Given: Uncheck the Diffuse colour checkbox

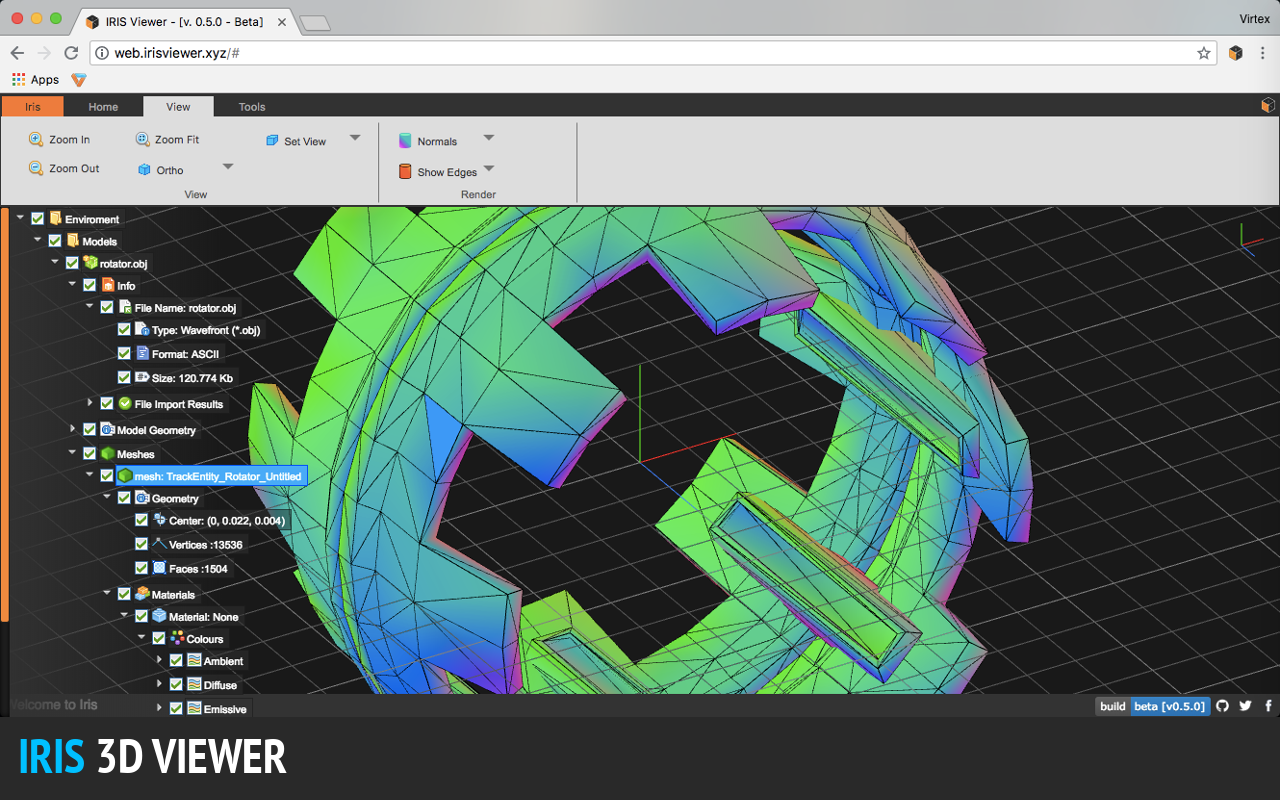Looking at the screenshot, I should pos(176,685).
